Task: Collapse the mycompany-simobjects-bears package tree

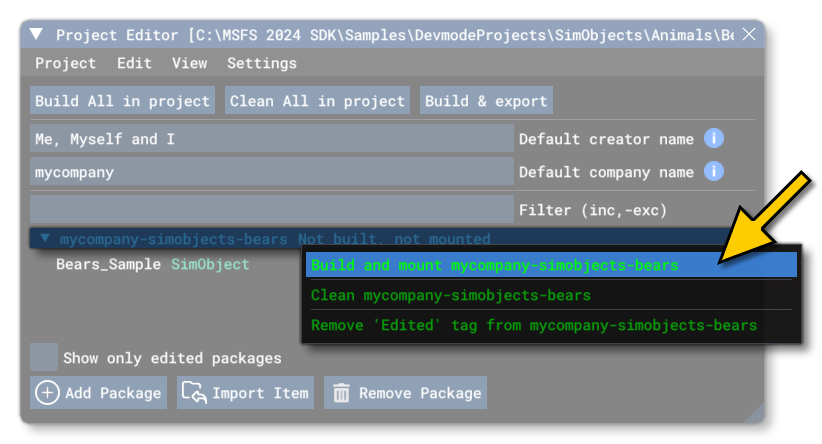Action: [45, 239]
